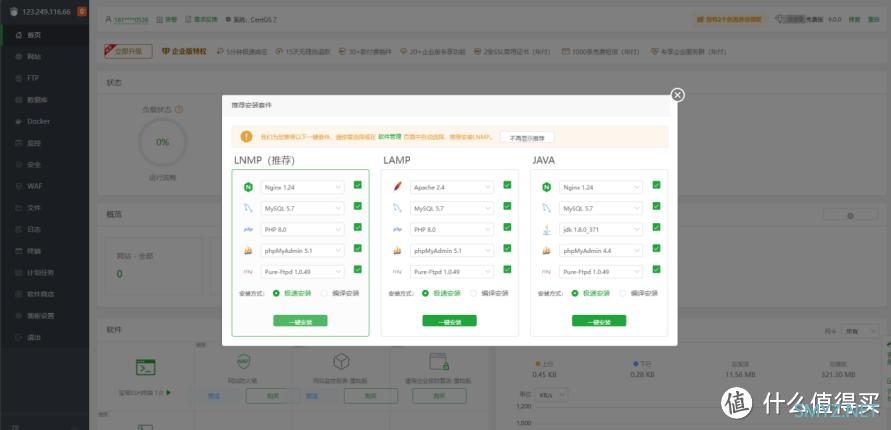Click the 0% load status gauge
Image resolution: width=891 pixels, height=430 pixels.
(x=163, y=142)
